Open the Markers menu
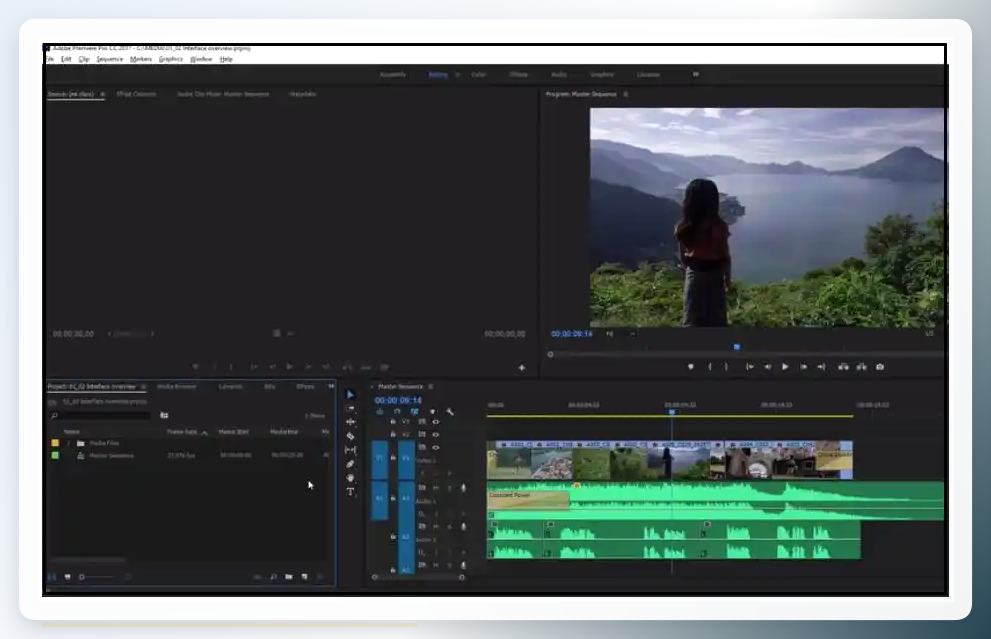The height and width of the screenshot is (639, 991). coord(141,59)
